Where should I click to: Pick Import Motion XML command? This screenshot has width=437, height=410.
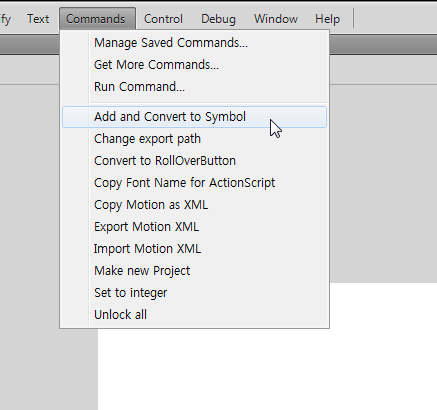[195, 249]
